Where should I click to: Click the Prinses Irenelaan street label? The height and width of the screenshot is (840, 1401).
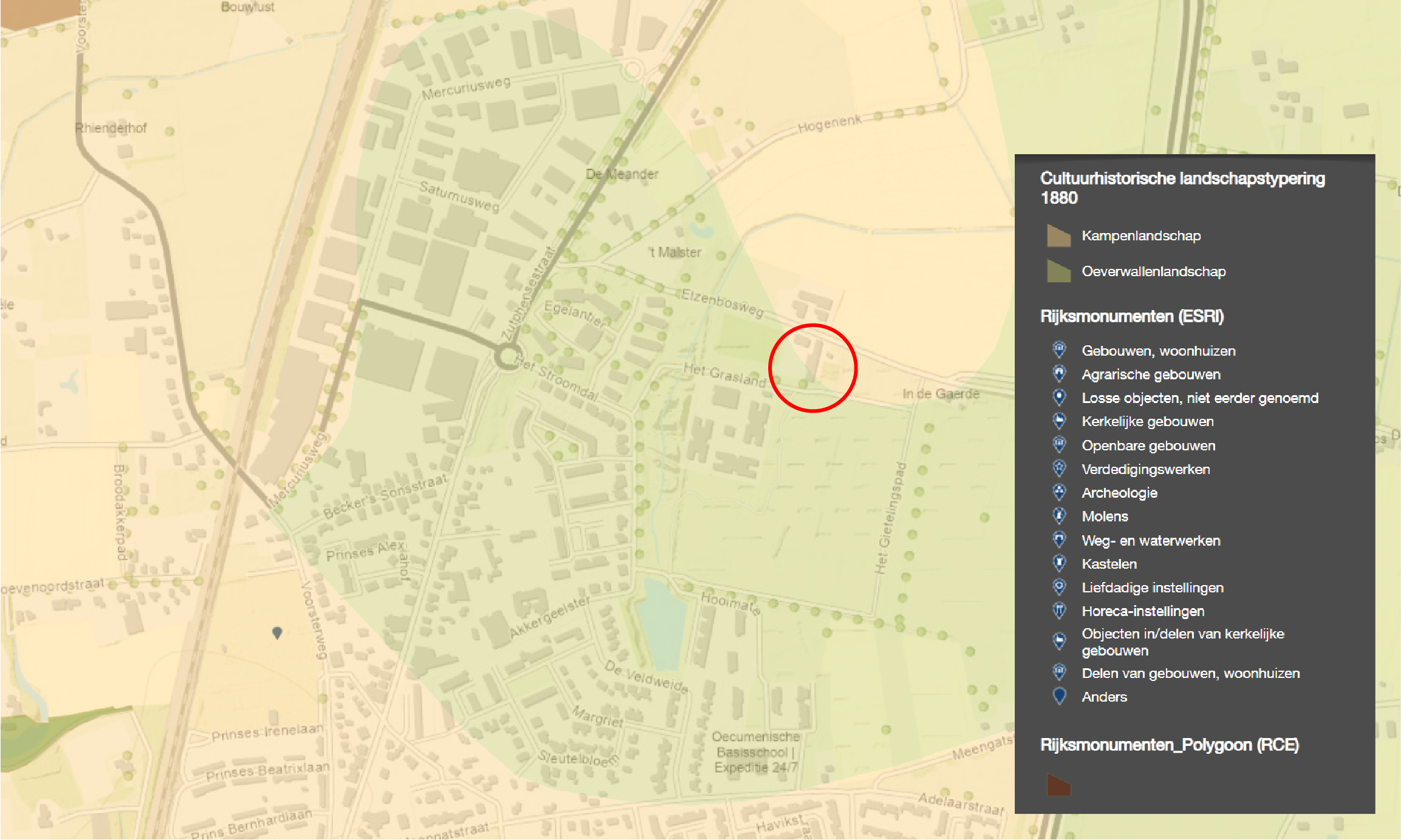tap(267, 732)
